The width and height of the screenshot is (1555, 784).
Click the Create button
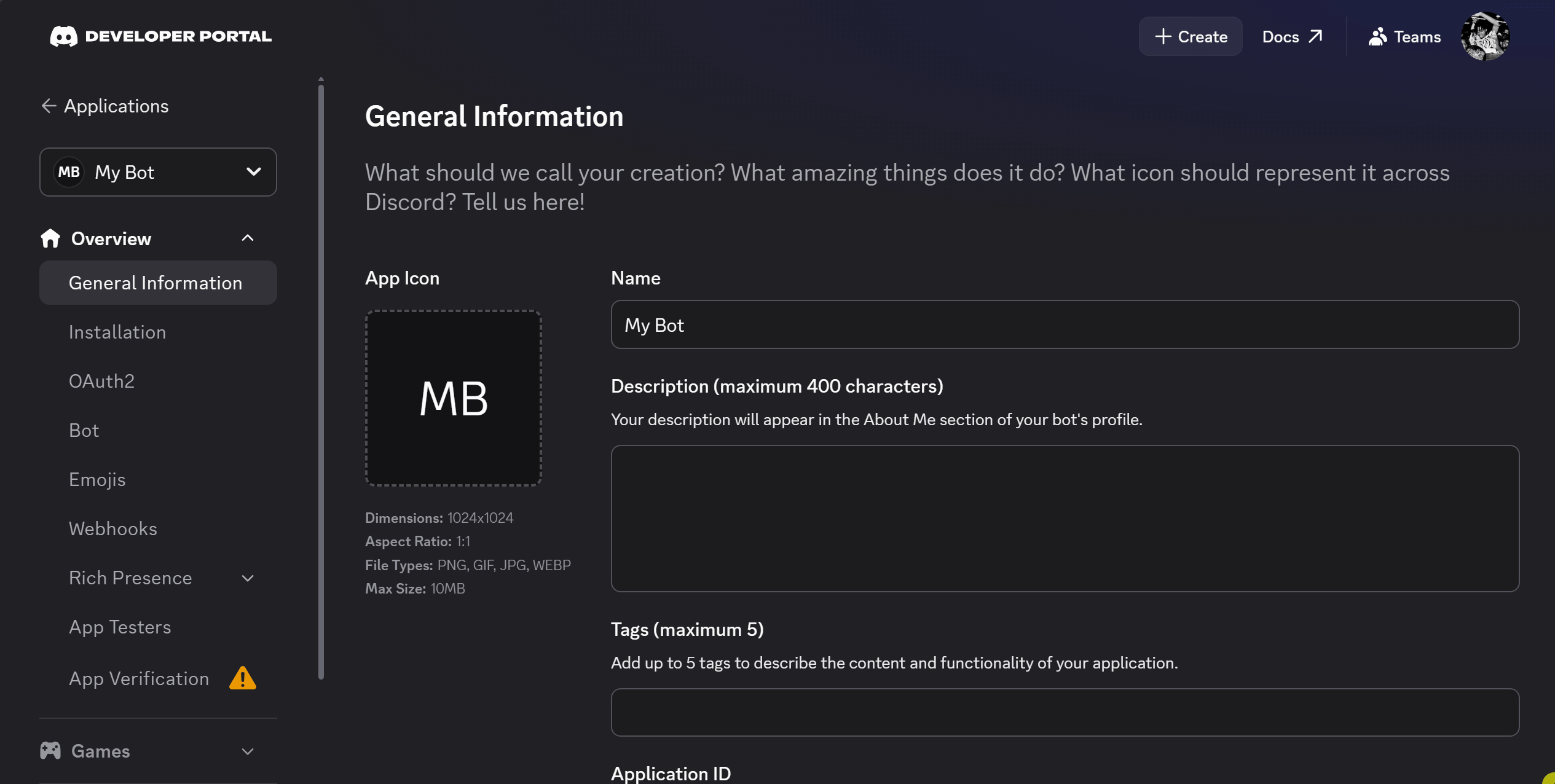click(1191, 36)
